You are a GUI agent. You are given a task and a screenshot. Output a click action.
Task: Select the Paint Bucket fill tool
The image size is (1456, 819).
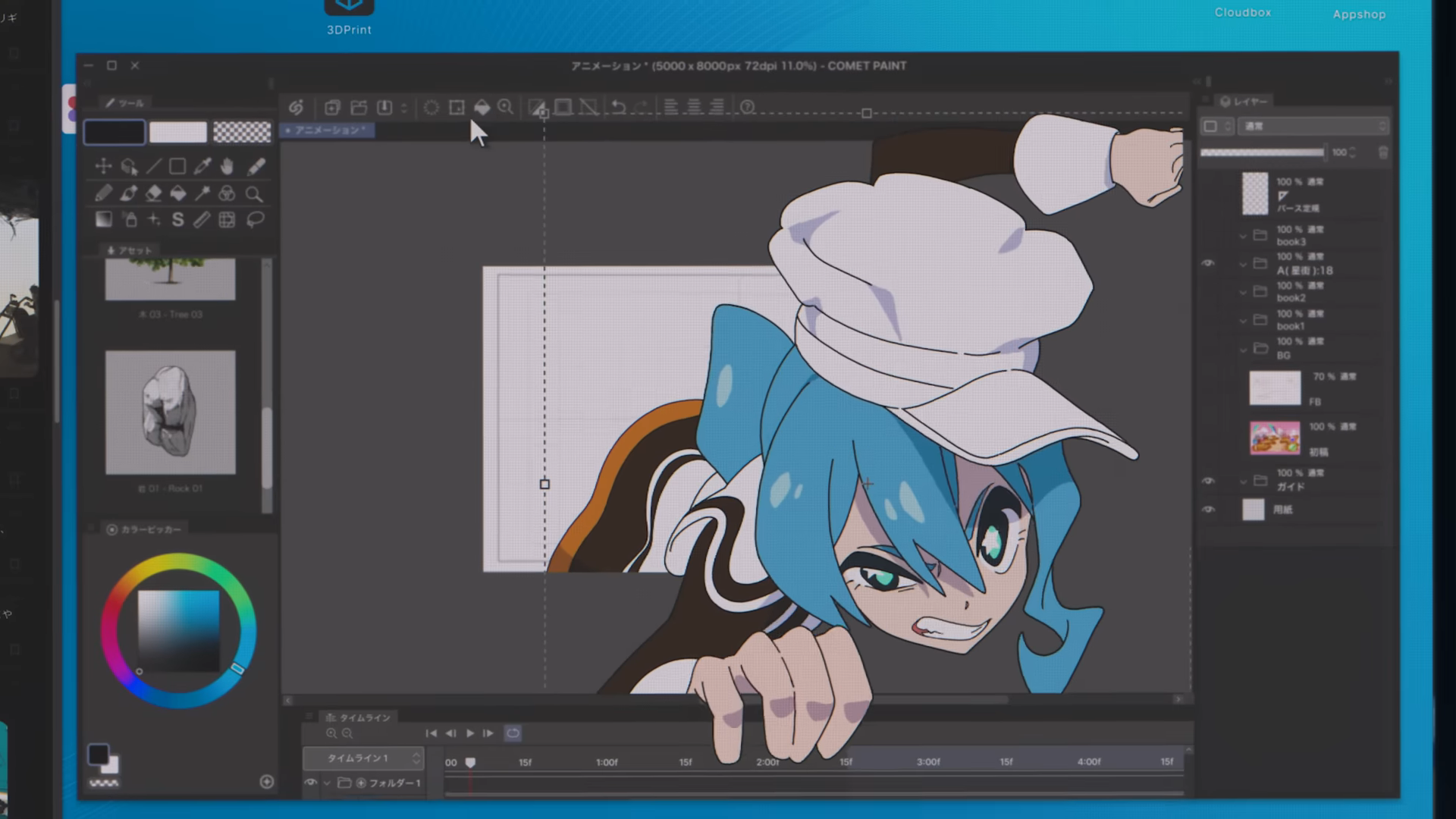coord(178,193)
